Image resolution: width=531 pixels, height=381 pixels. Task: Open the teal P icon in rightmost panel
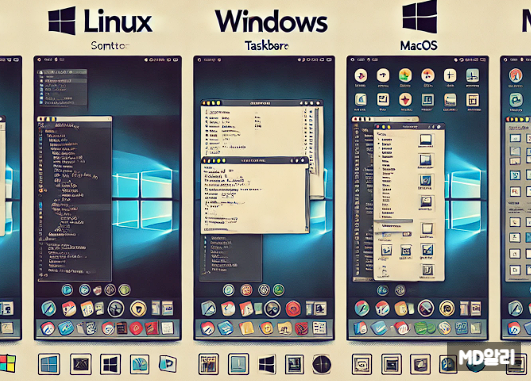(516, 100)
